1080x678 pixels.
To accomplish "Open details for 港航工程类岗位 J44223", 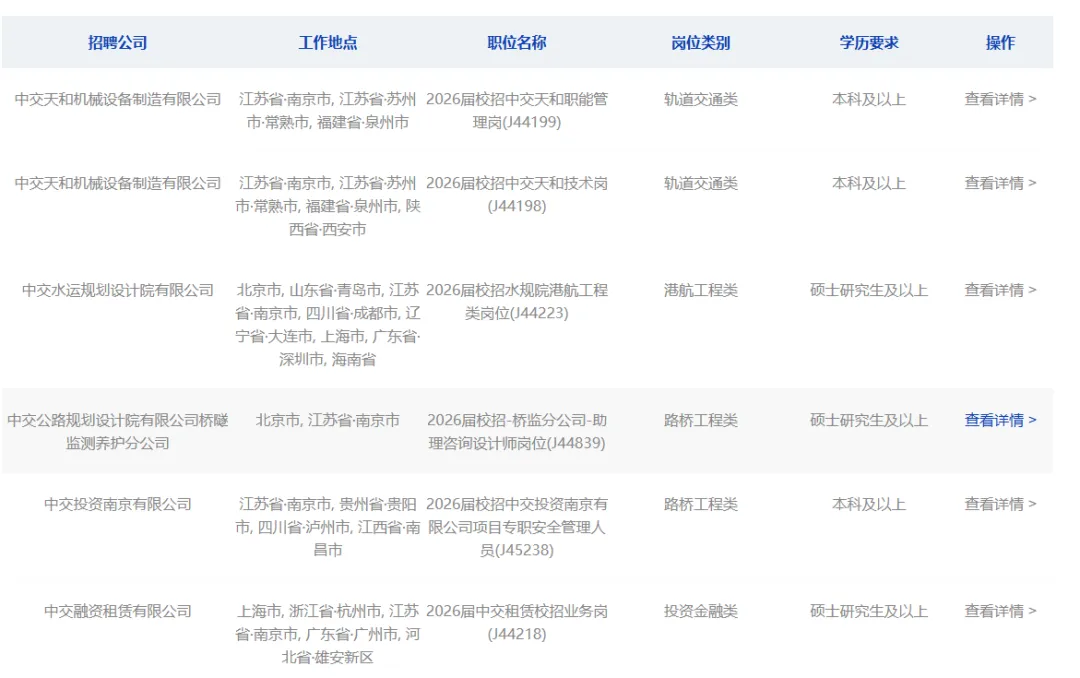I will point(1000,290).
